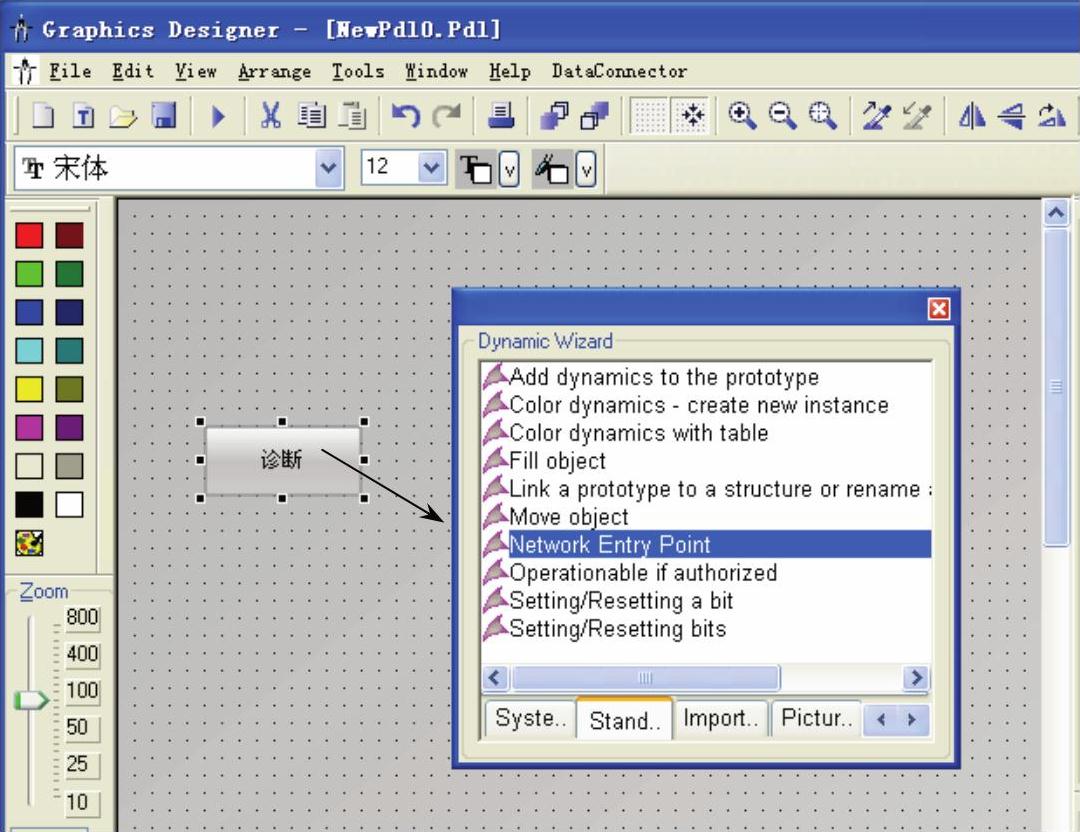Image resolution: width=1080 pixels, height=832 pixels.
Task: Expand the line color dropdown arrow
Action: pyautogui.click(x=585, y=169)
